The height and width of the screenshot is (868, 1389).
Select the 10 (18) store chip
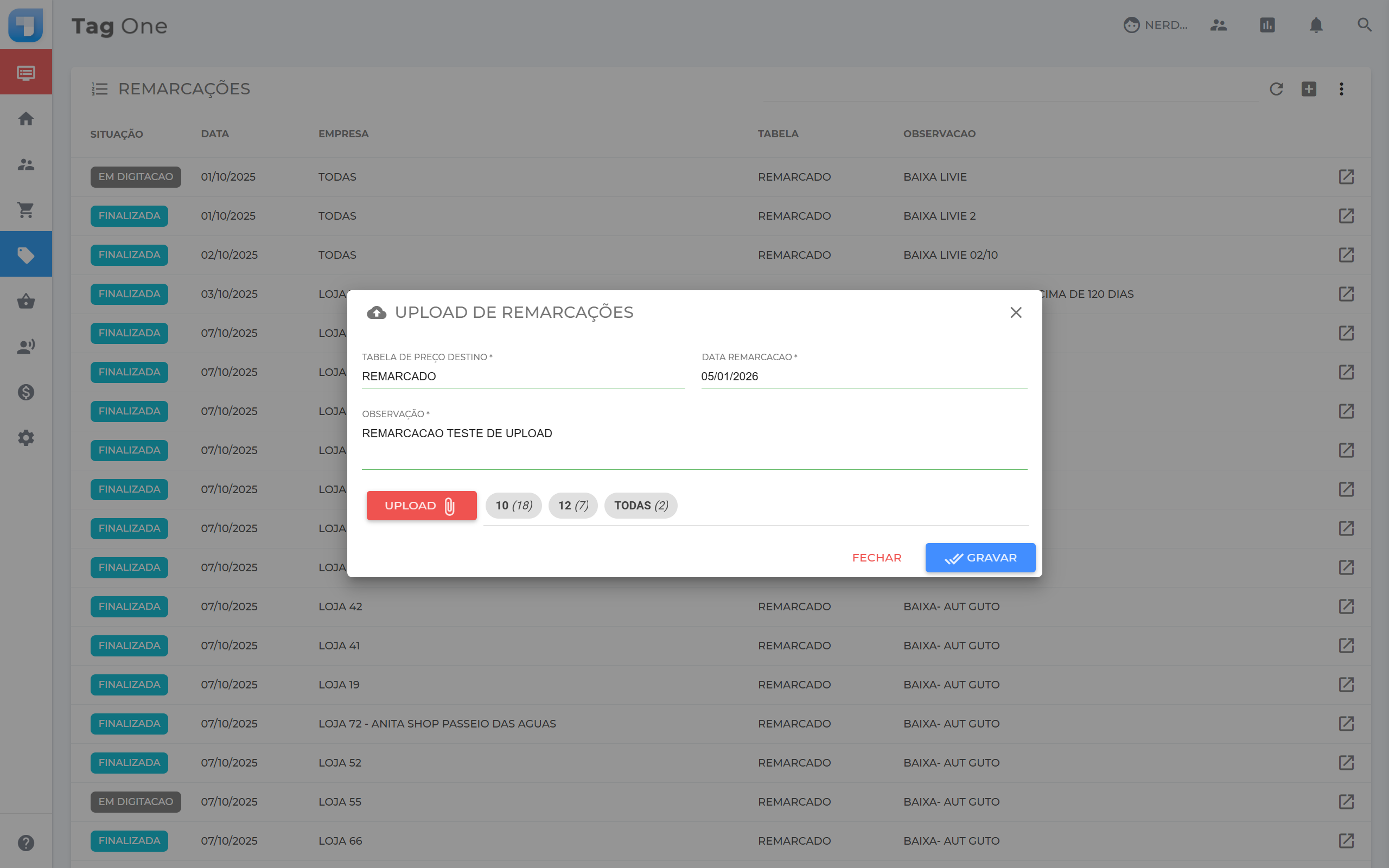coord(514,505)
